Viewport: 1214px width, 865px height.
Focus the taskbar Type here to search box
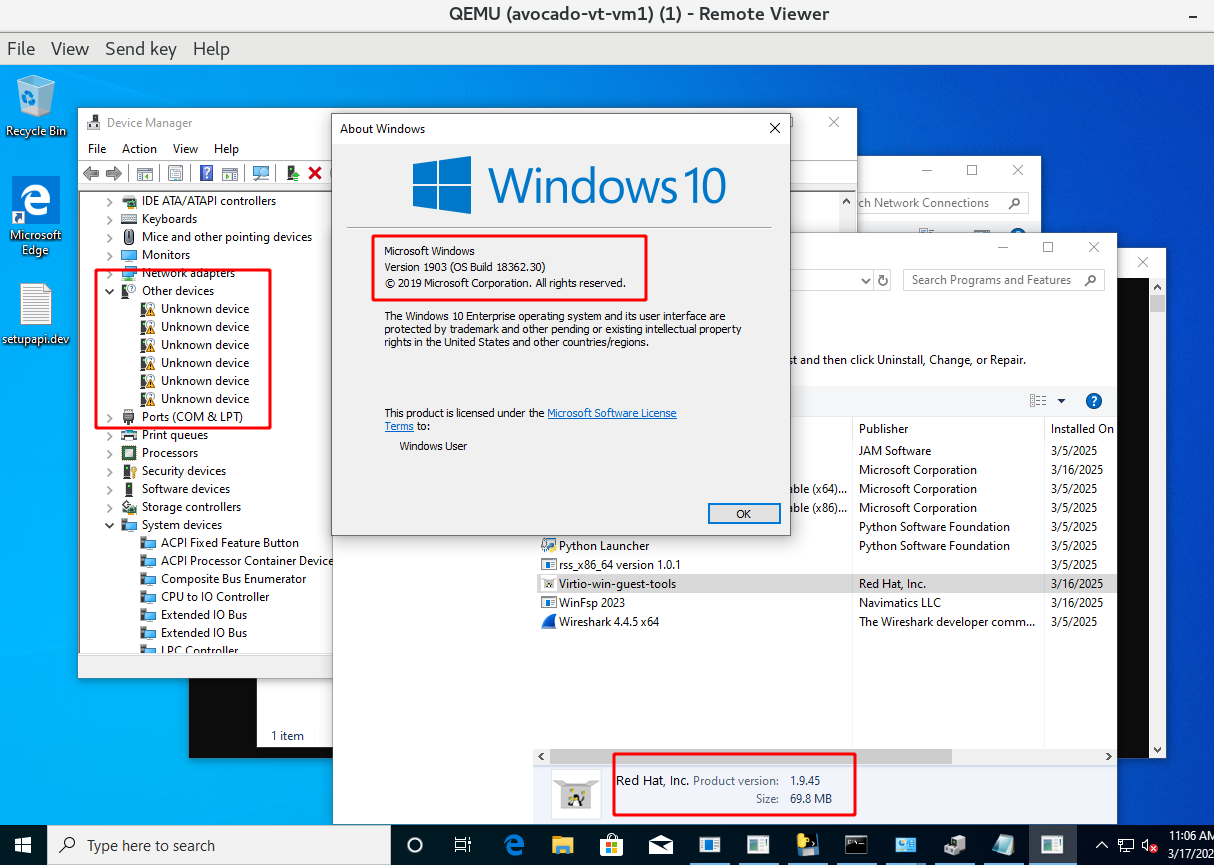(x=218, y=845)
